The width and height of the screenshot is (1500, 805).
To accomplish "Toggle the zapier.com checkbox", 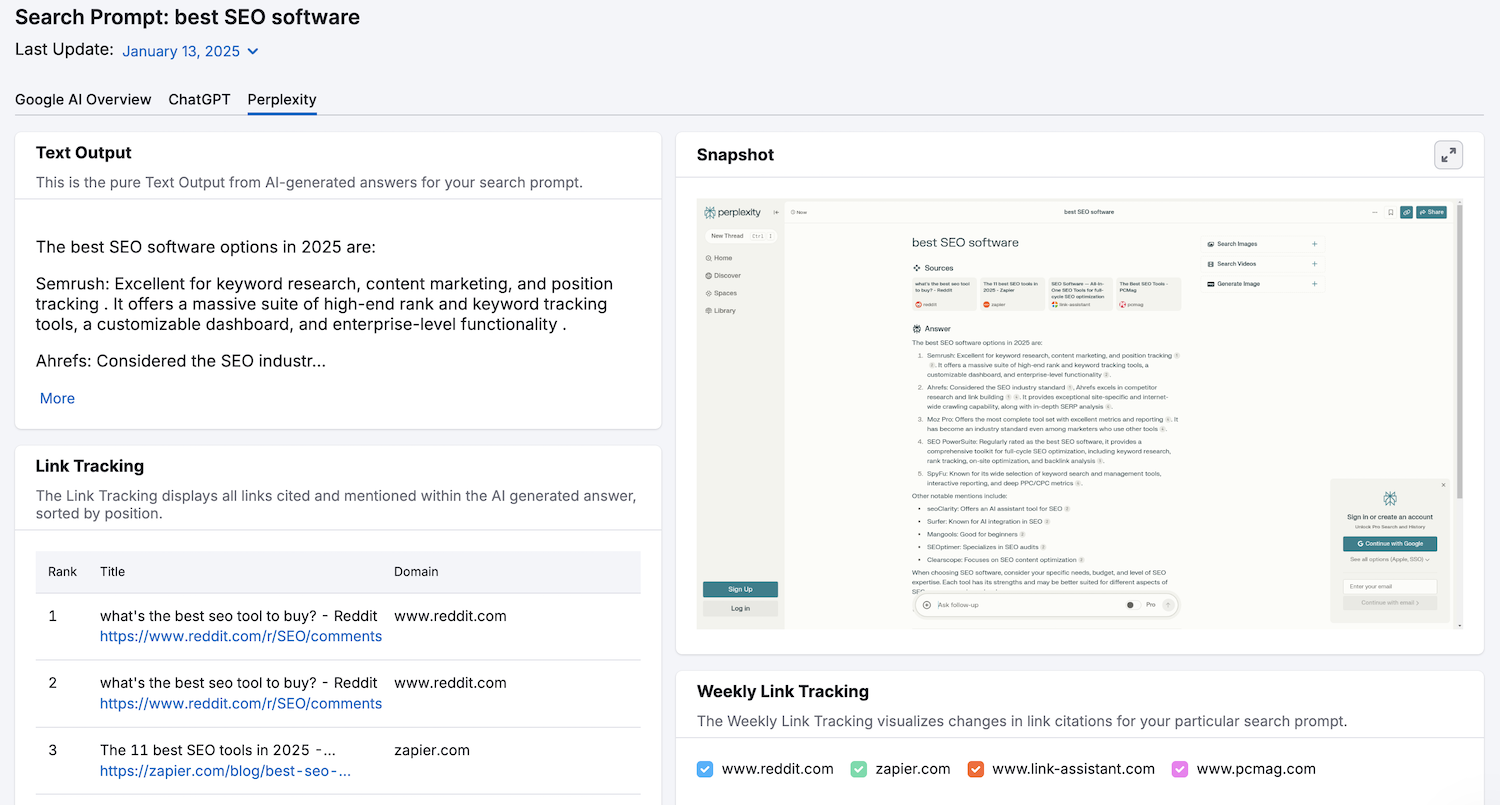I will [x=858, y=769].
